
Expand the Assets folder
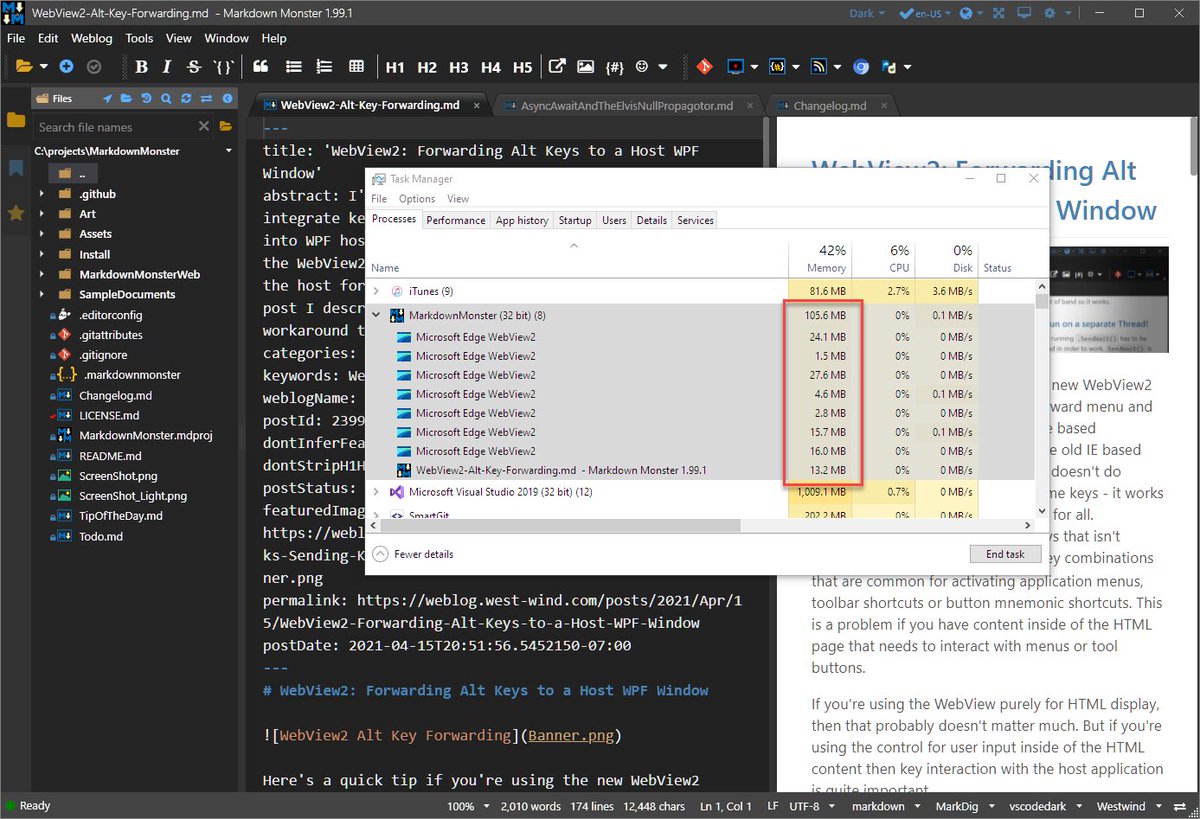click(42, 234)
